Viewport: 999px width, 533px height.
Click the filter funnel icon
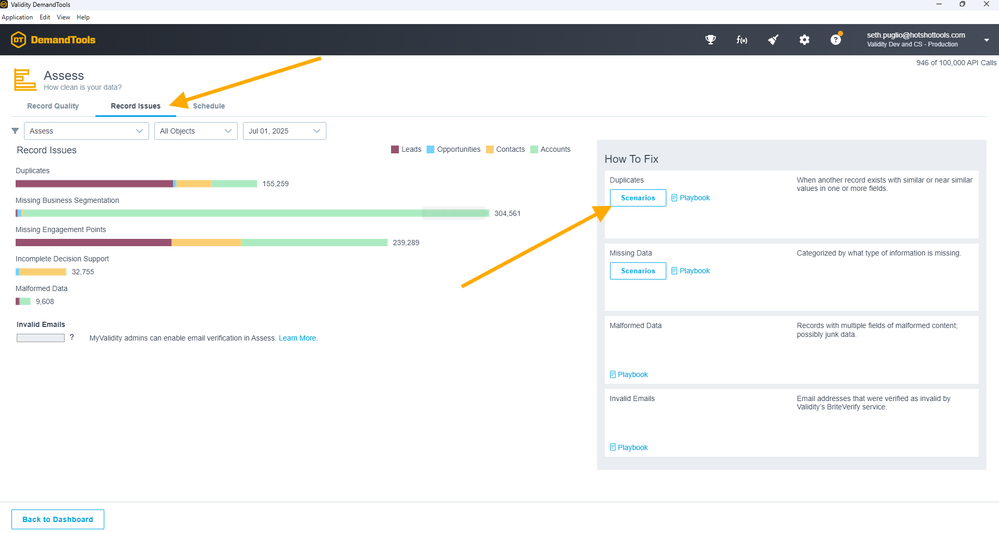click(x=15, y=131)
